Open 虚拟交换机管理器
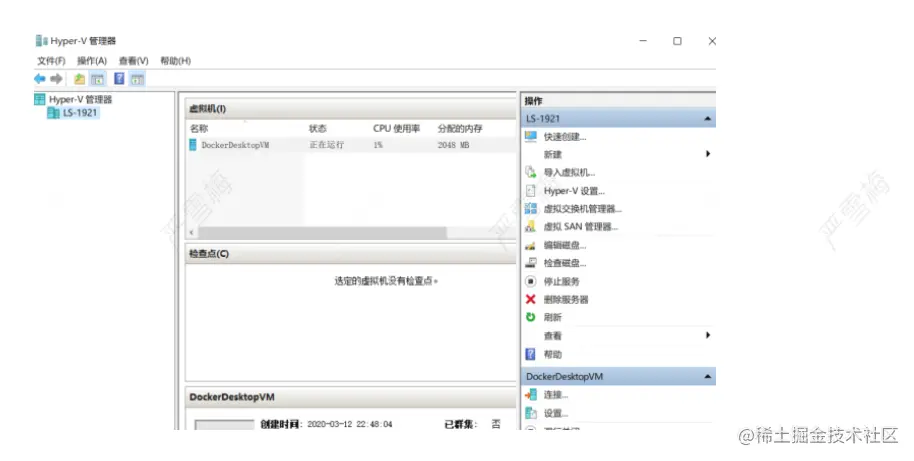This screenshot has height=461, width=914. coord(582,209)
